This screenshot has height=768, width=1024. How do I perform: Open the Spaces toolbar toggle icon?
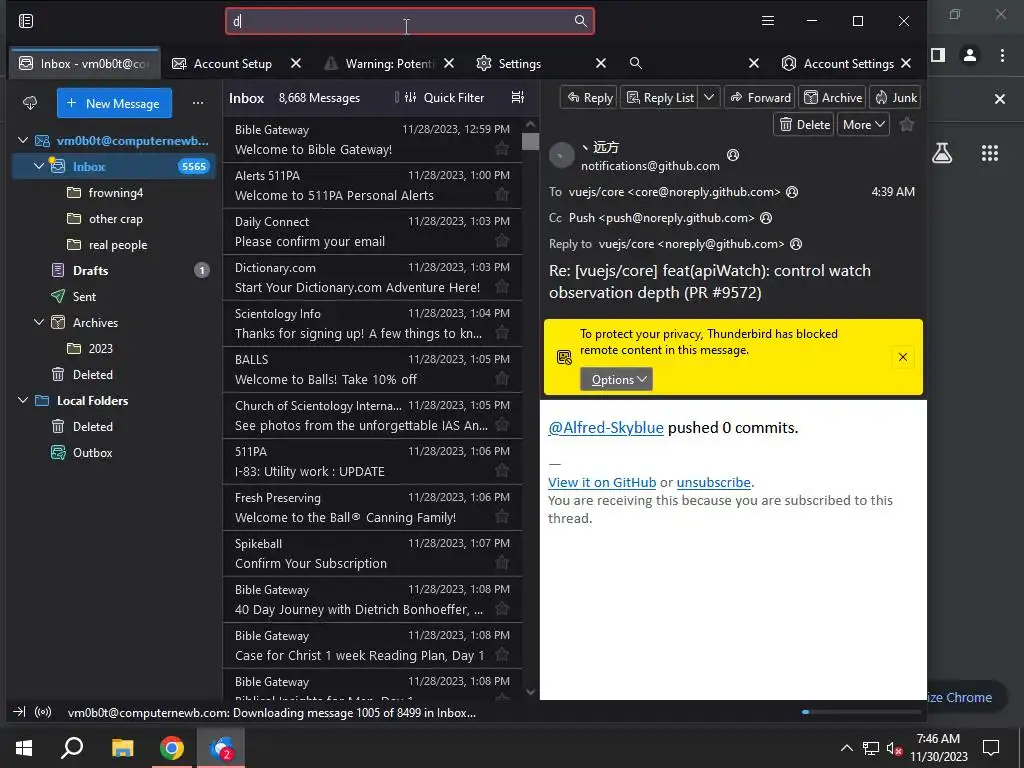click(25, 21)
